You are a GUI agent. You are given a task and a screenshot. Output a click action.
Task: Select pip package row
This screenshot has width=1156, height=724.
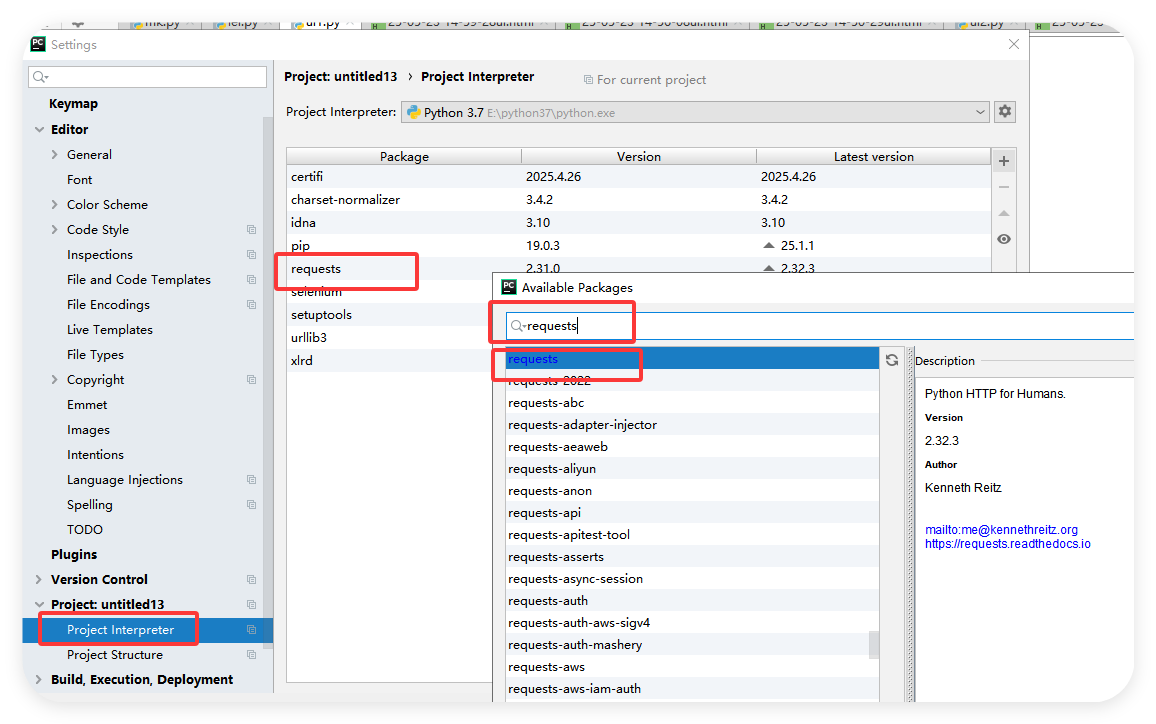638,246
